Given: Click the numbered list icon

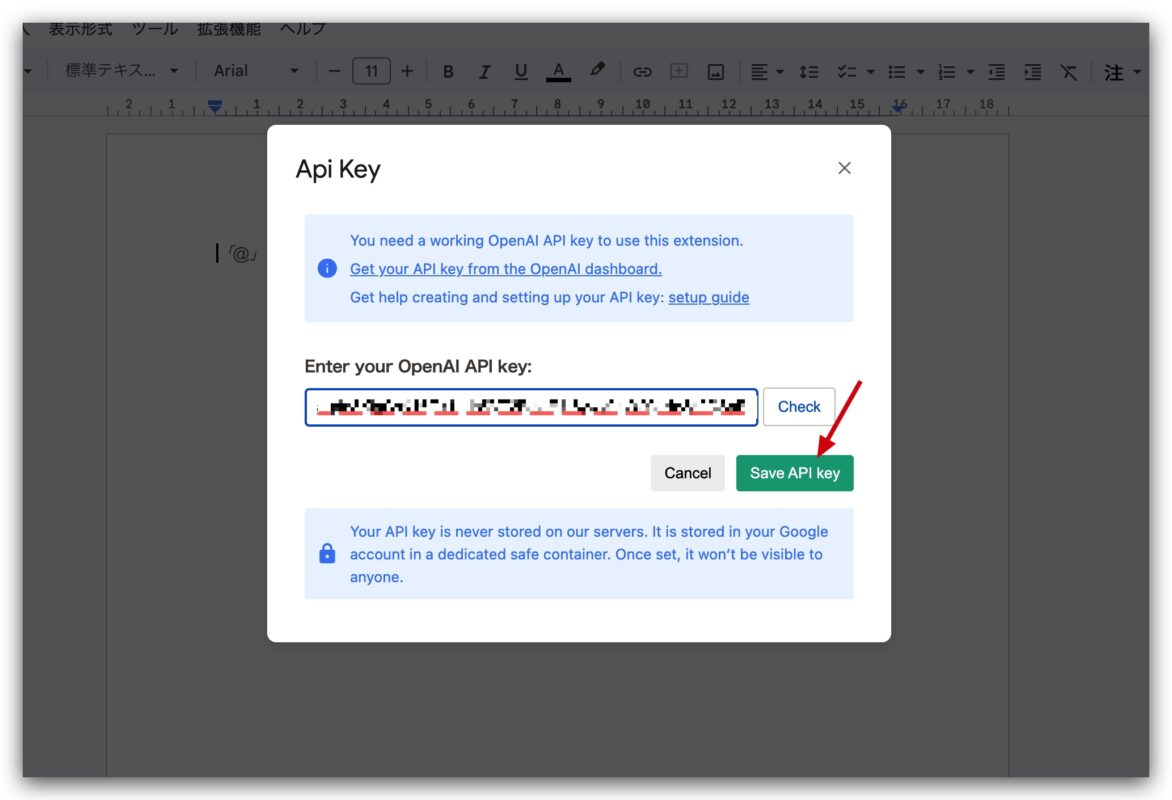Looking at the screenshot, I should tap(946, 72).
